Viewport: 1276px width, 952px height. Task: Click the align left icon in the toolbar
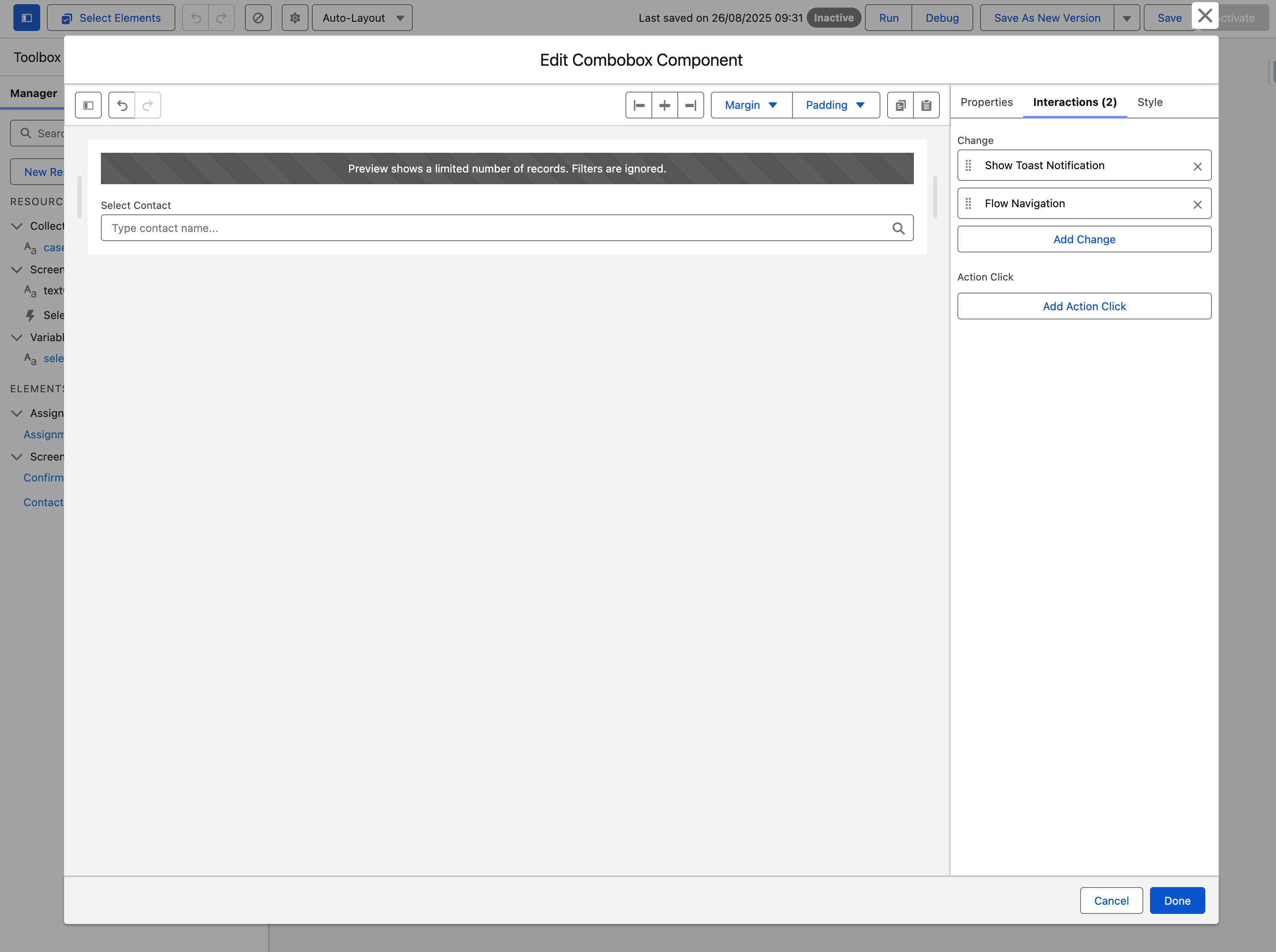tap(638, 105)
